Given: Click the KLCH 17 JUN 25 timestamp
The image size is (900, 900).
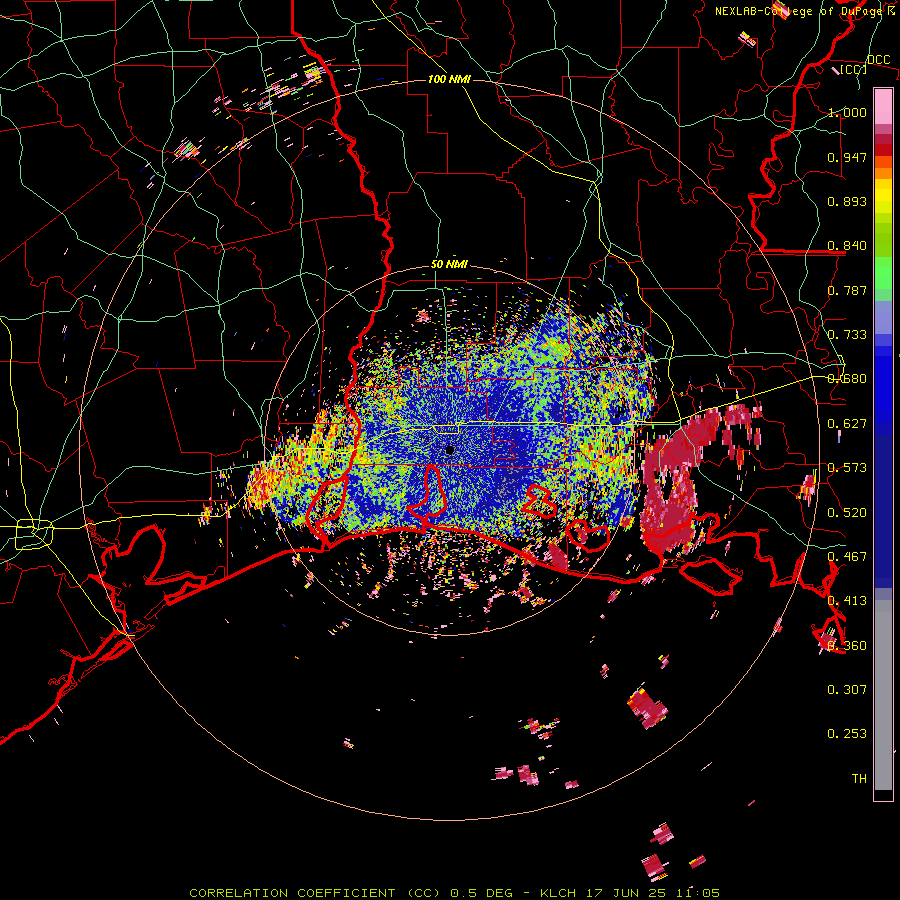Looking at the screenshot, I should pyautogui.click(x=631, y=893).
